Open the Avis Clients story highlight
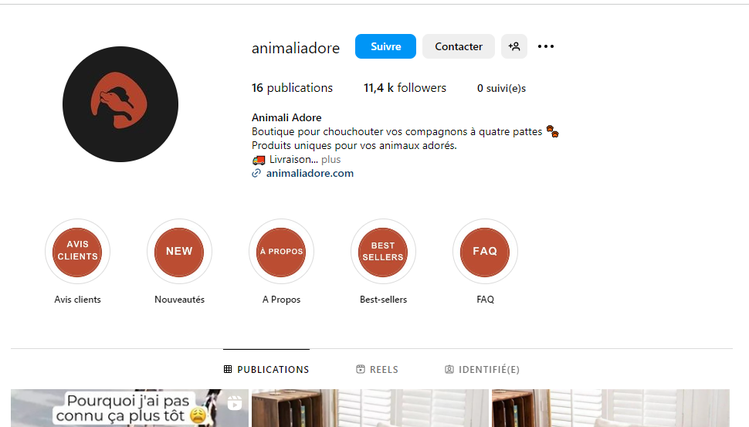 [x=77, y=251]
